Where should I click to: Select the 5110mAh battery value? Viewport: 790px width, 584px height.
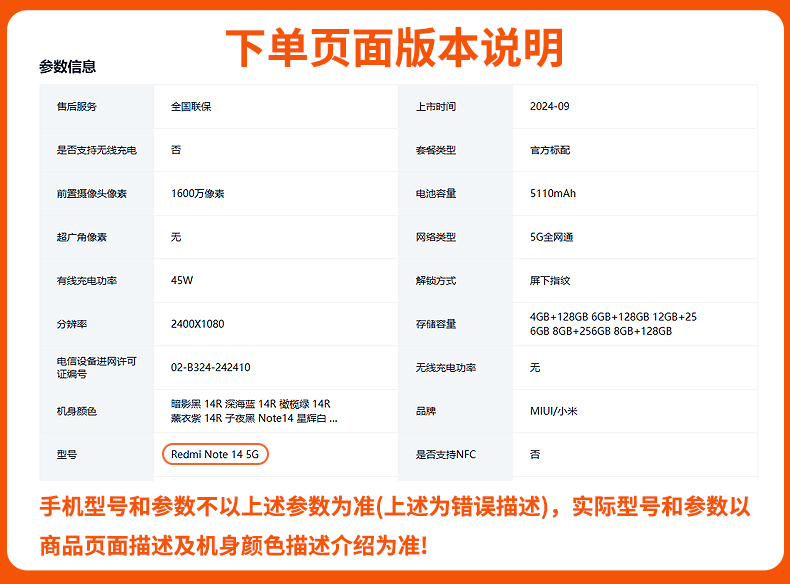tap(553, 193)
